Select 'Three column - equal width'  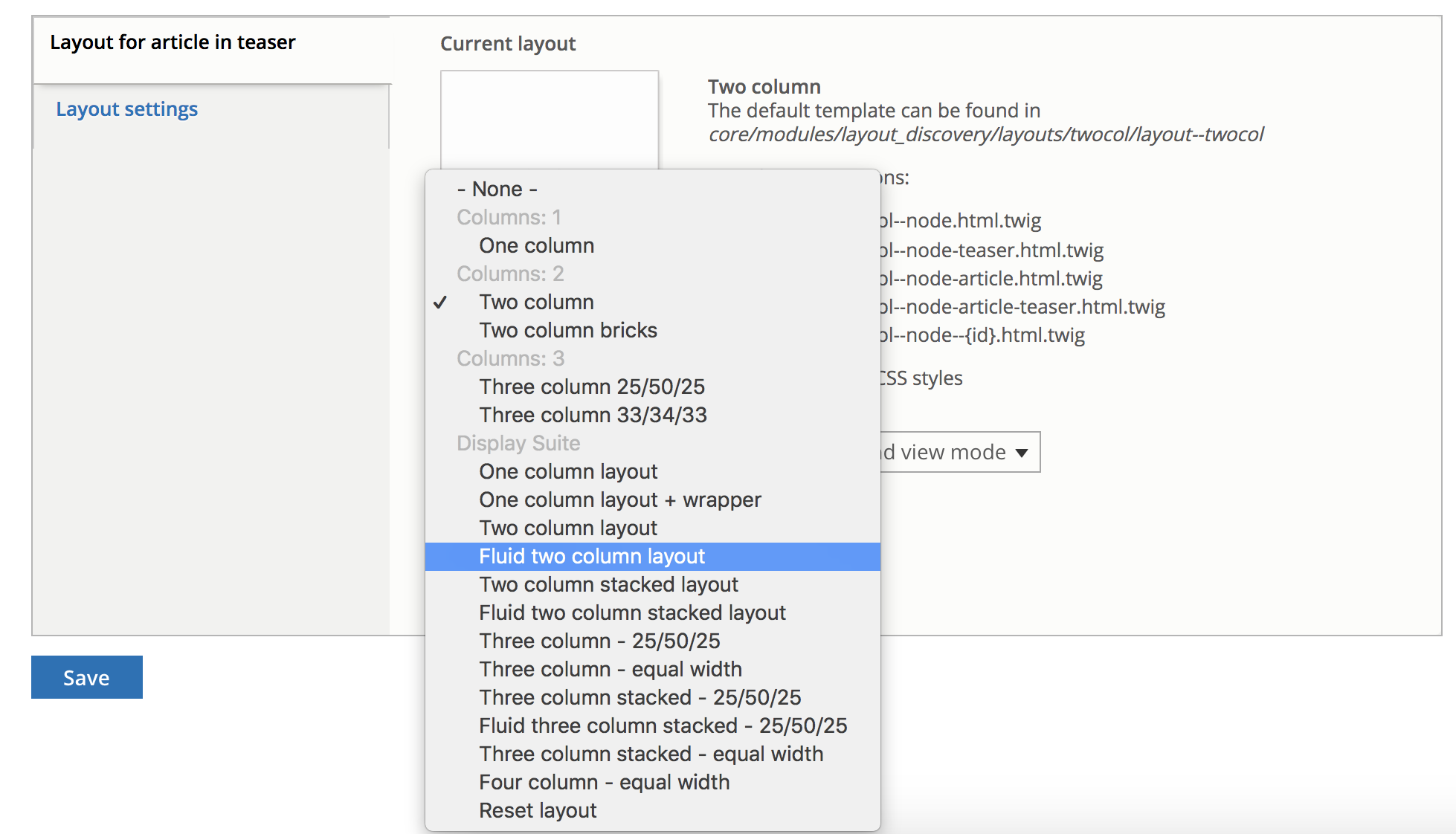pyautogui.click(x=610, y=670)
